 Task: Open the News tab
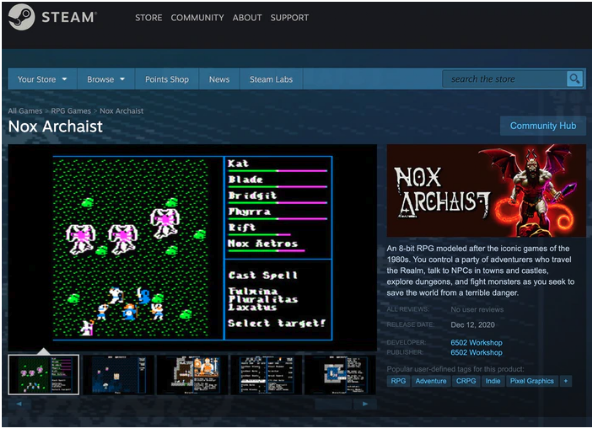pos(219,79)
